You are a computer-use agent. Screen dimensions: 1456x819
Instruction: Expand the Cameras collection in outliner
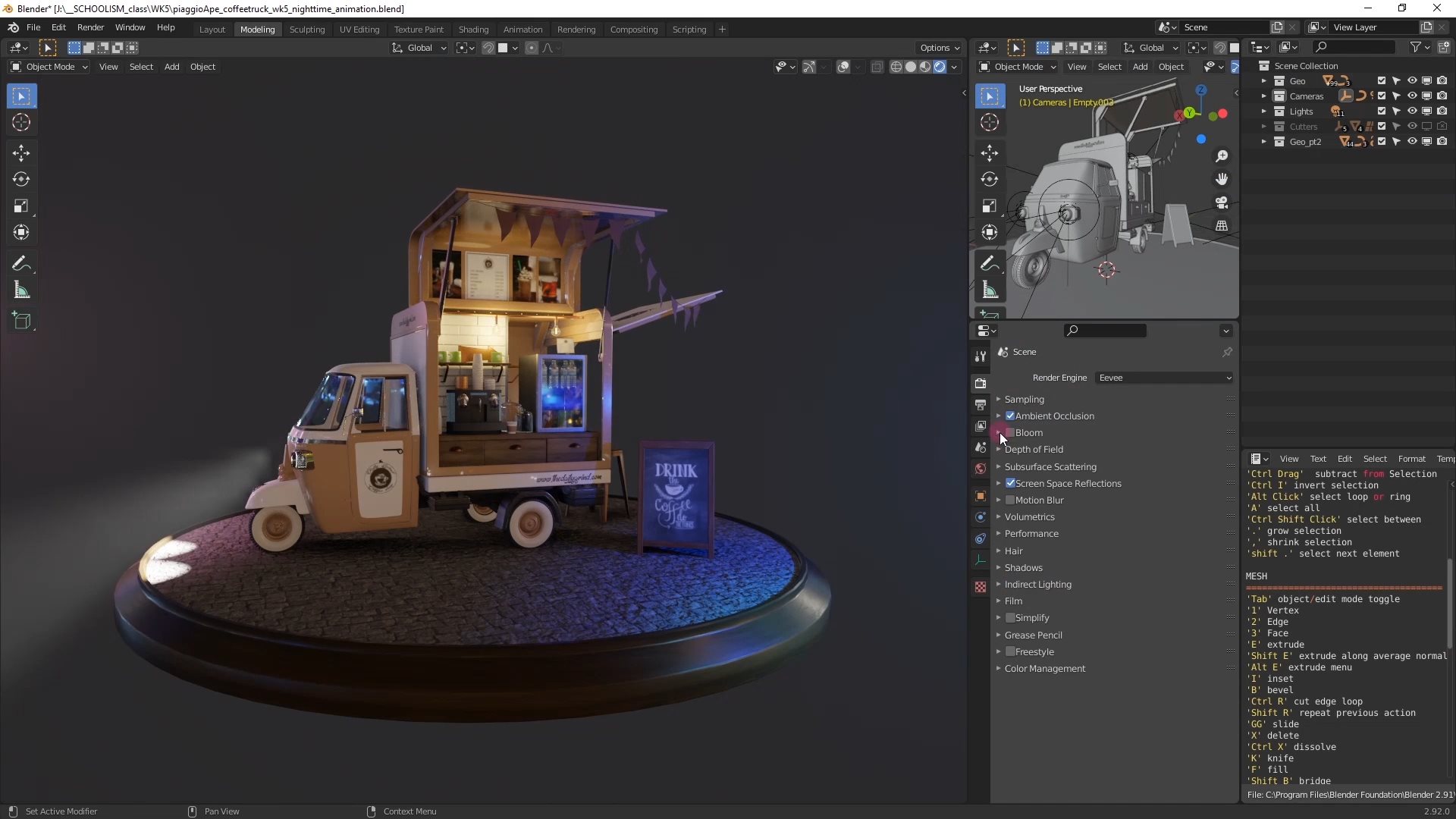point(1263,96)
